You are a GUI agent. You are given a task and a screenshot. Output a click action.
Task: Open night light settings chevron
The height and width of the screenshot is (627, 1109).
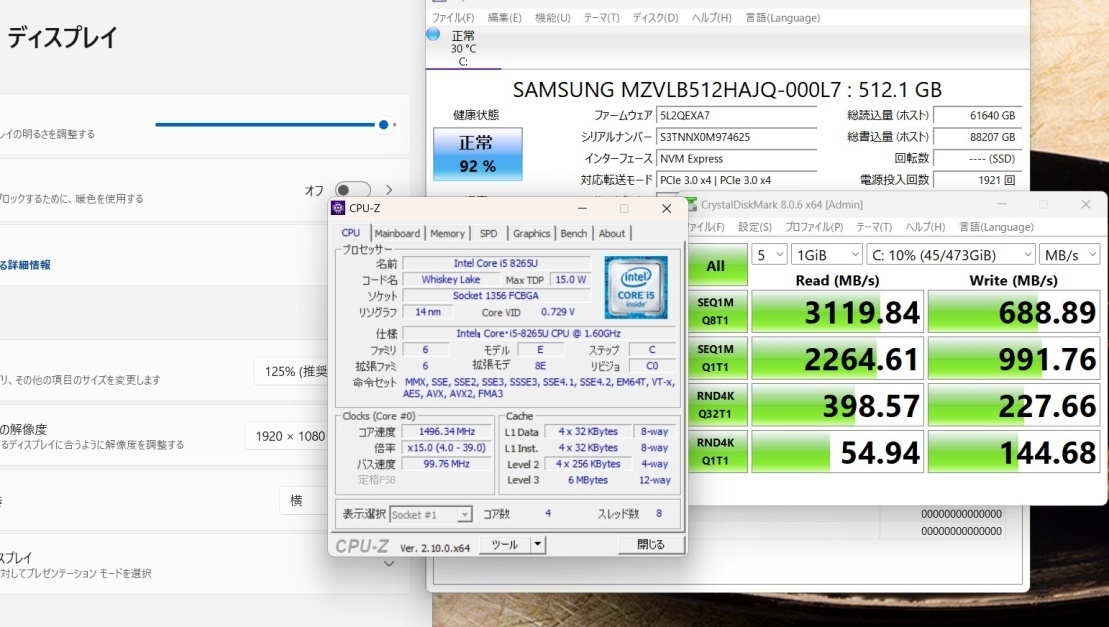tap(389, 190)
